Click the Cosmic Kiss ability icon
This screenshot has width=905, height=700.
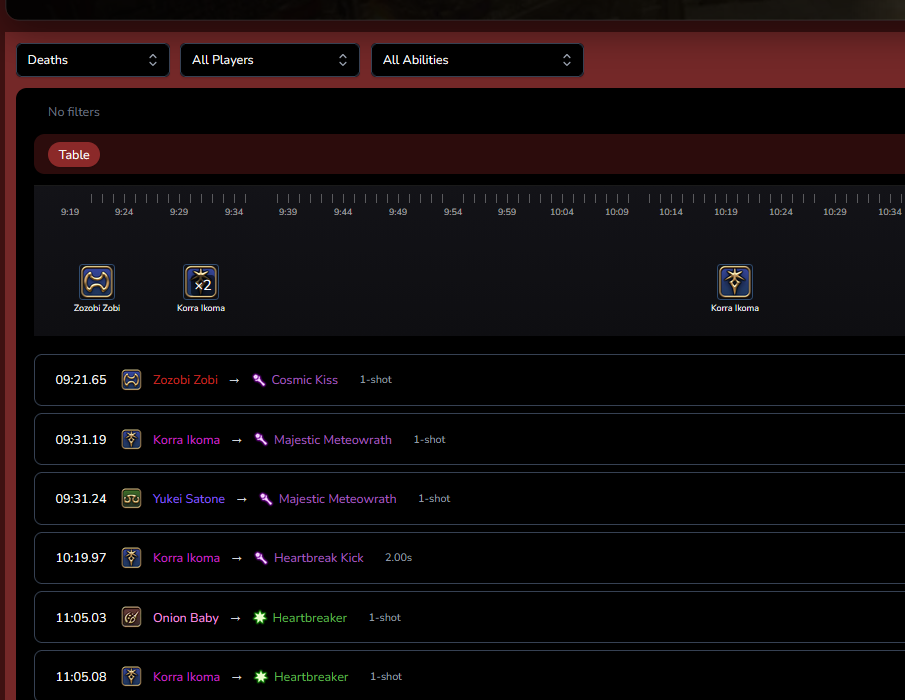[259, 380]
